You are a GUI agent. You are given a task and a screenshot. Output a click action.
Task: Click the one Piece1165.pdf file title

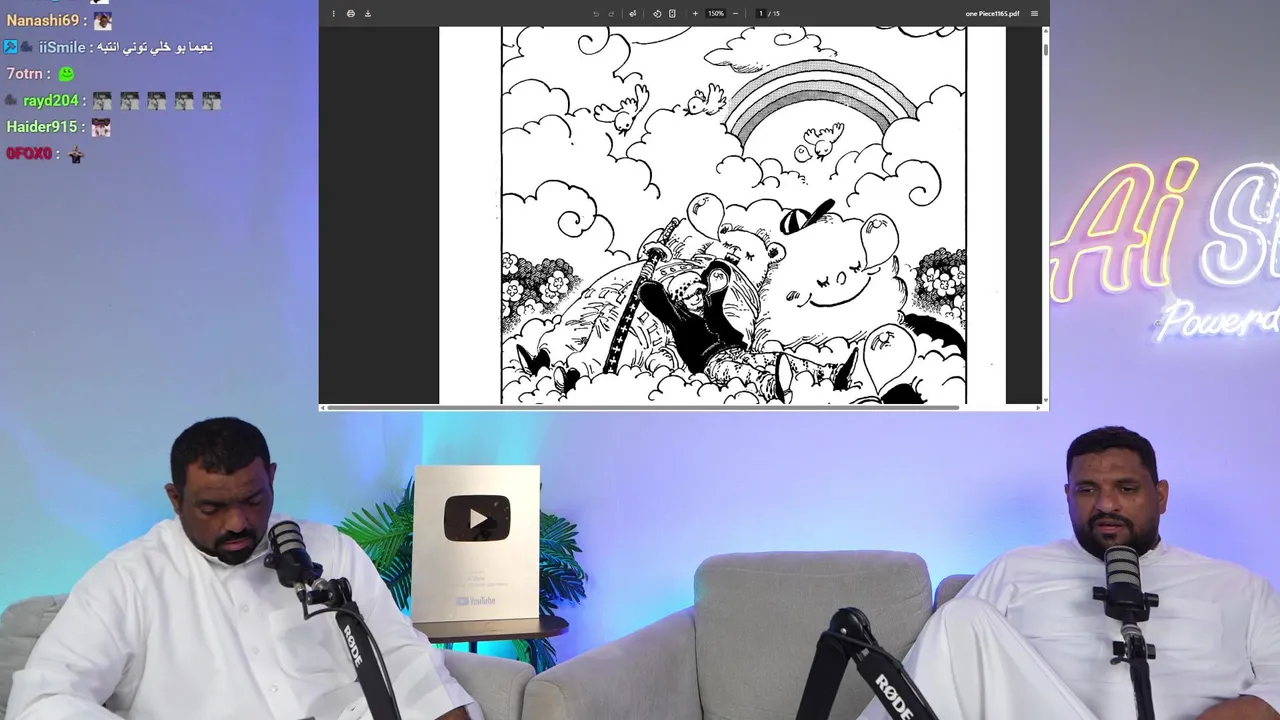click(x=992, y=13)
